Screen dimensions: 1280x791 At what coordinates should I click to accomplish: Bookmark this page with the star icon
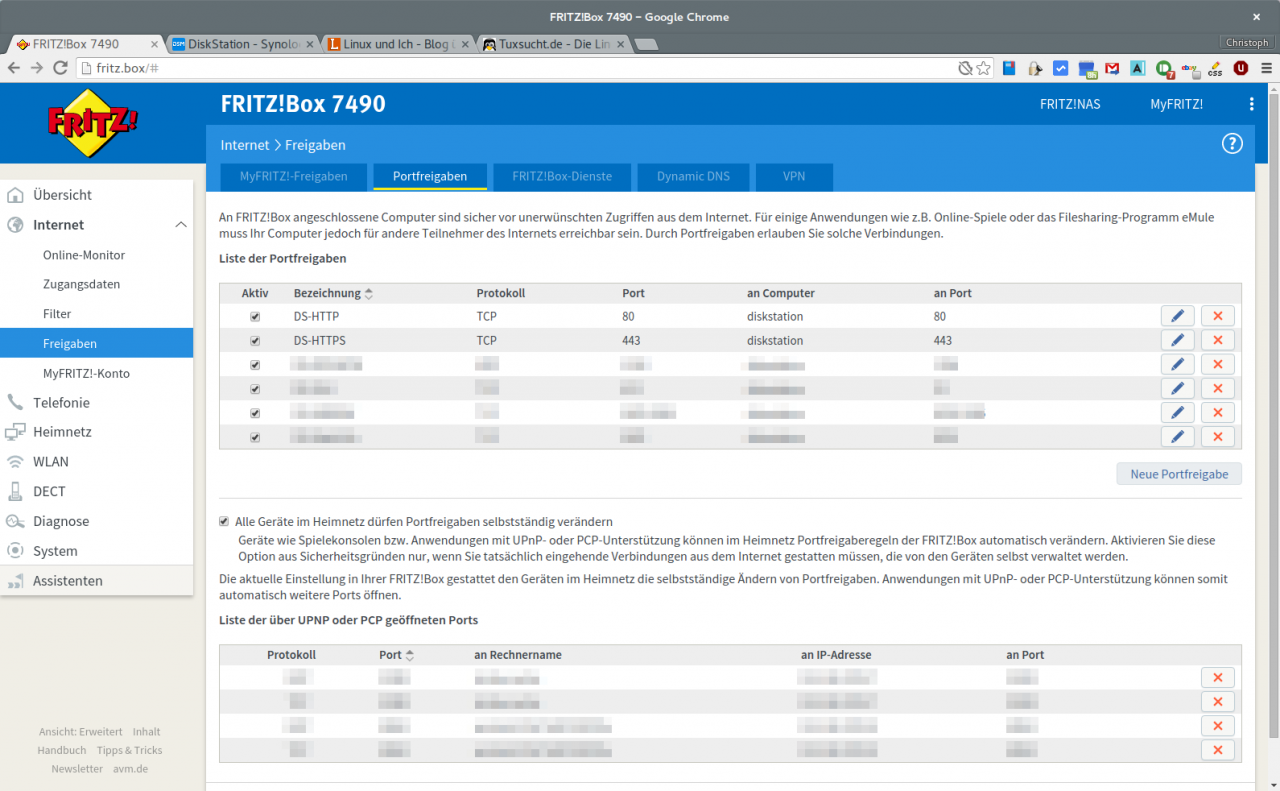tap(983, 68)
